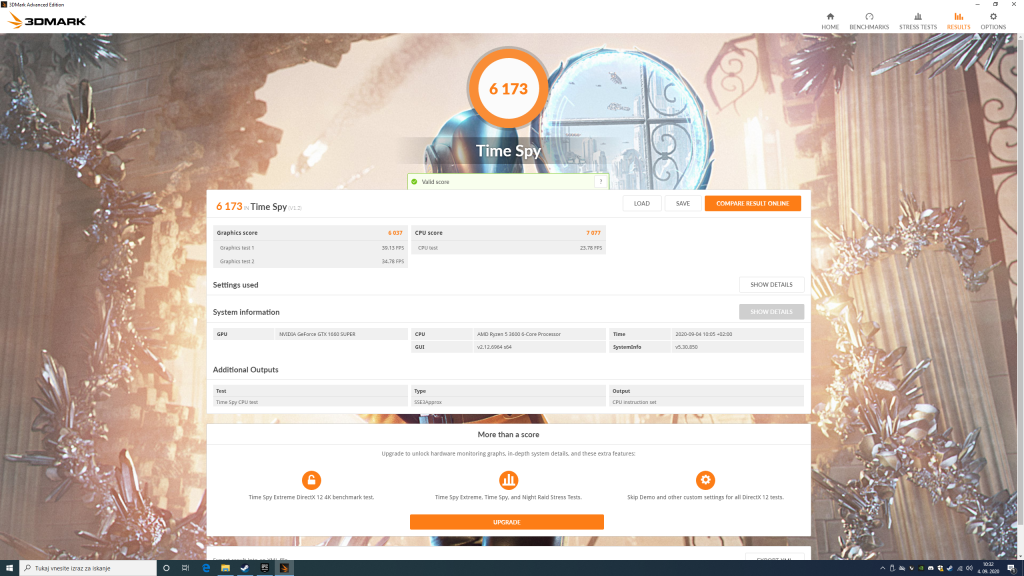Click the Time Spy CPU test output row

pyautogui.click(x=310, y=402)
